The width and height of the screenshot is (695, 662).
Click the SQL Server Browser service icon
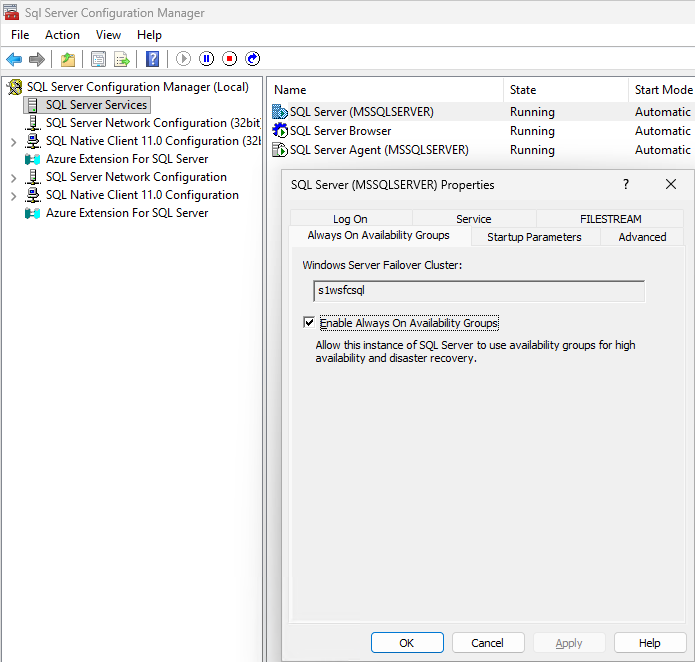tap(280, 131)
